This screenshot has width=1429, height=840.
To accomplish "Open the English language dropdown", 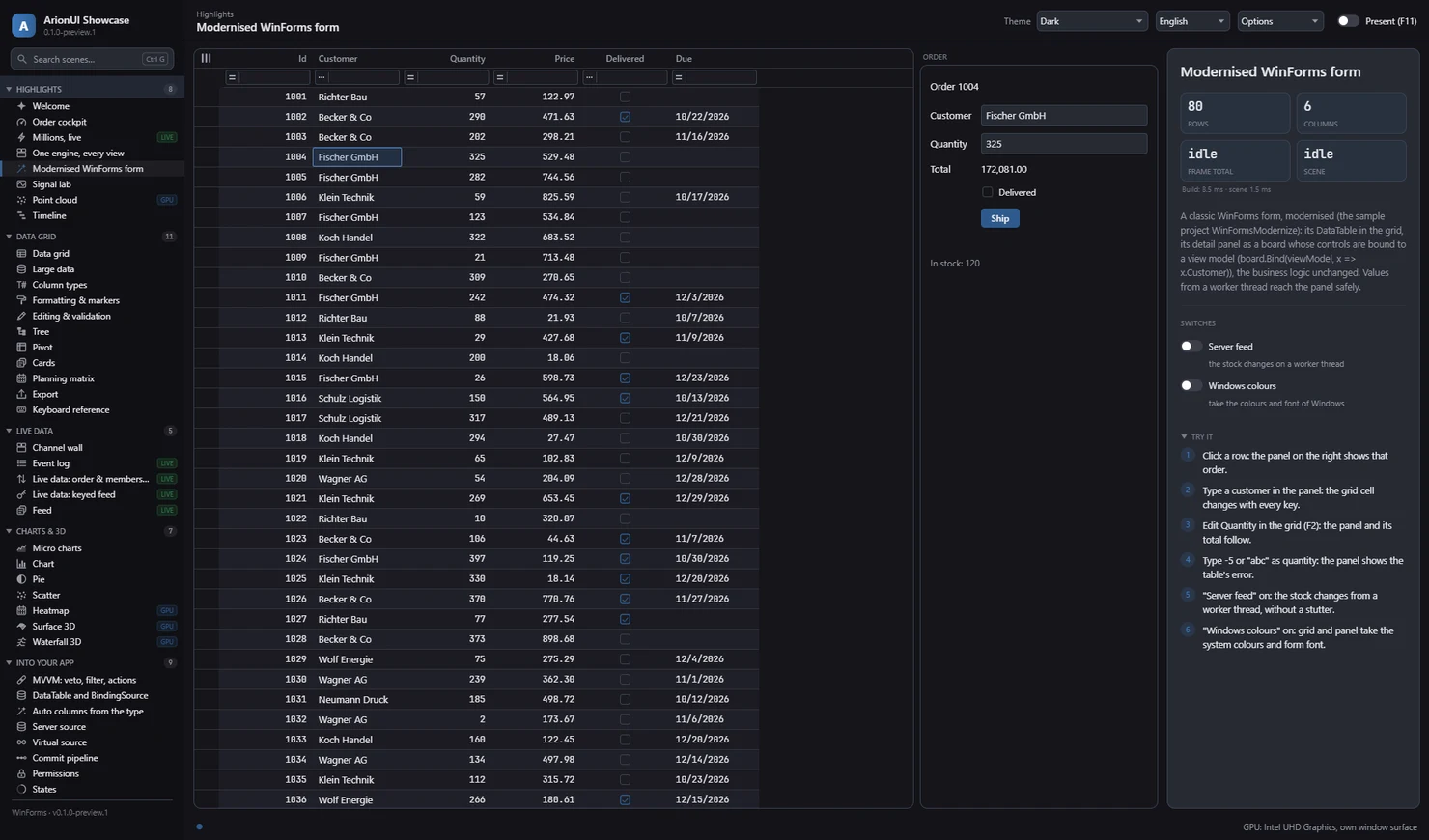I will click(x=1191, y=21).
